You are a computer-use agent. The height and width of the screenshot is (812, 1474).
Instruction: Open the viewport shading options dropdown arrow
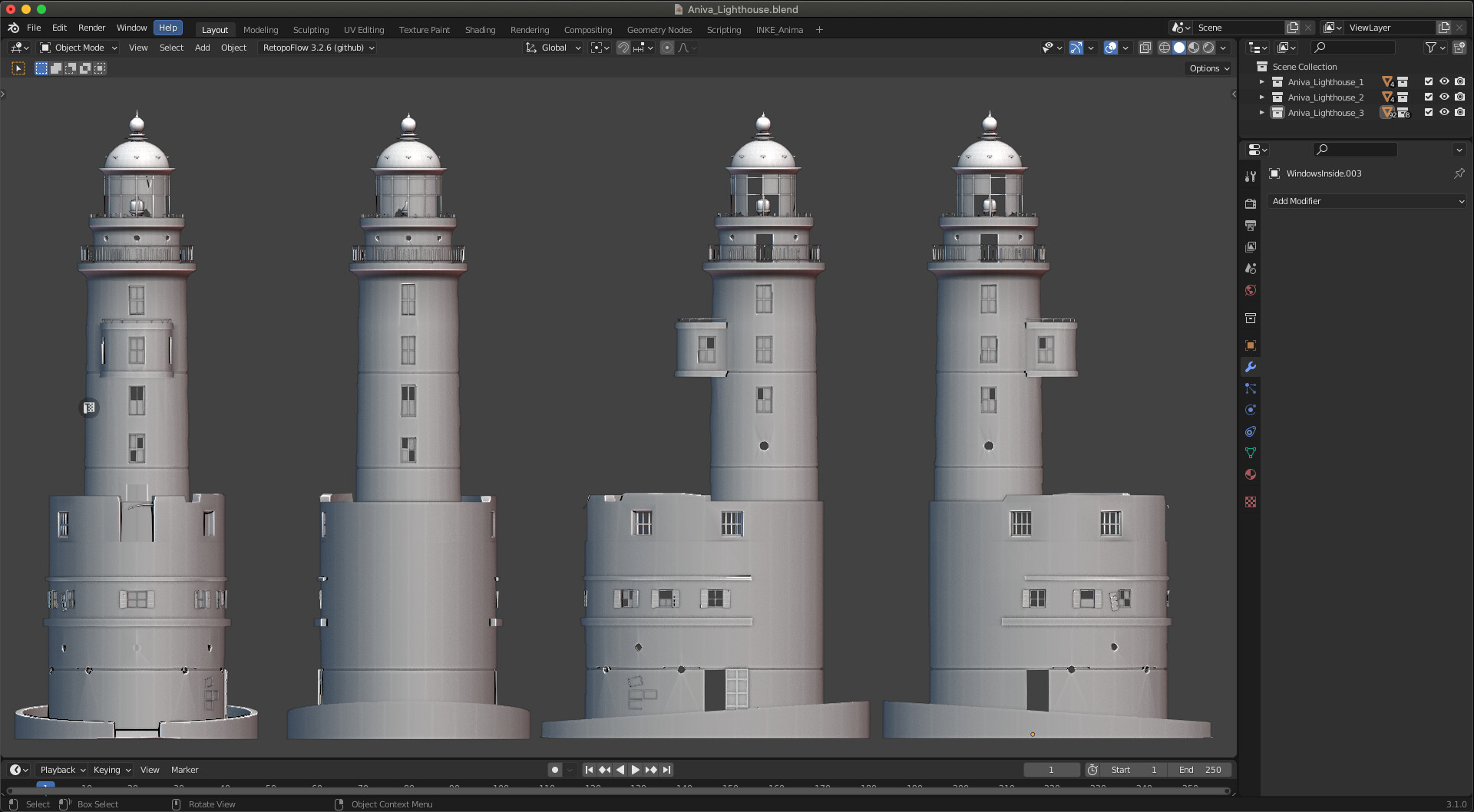[1224, 48]
